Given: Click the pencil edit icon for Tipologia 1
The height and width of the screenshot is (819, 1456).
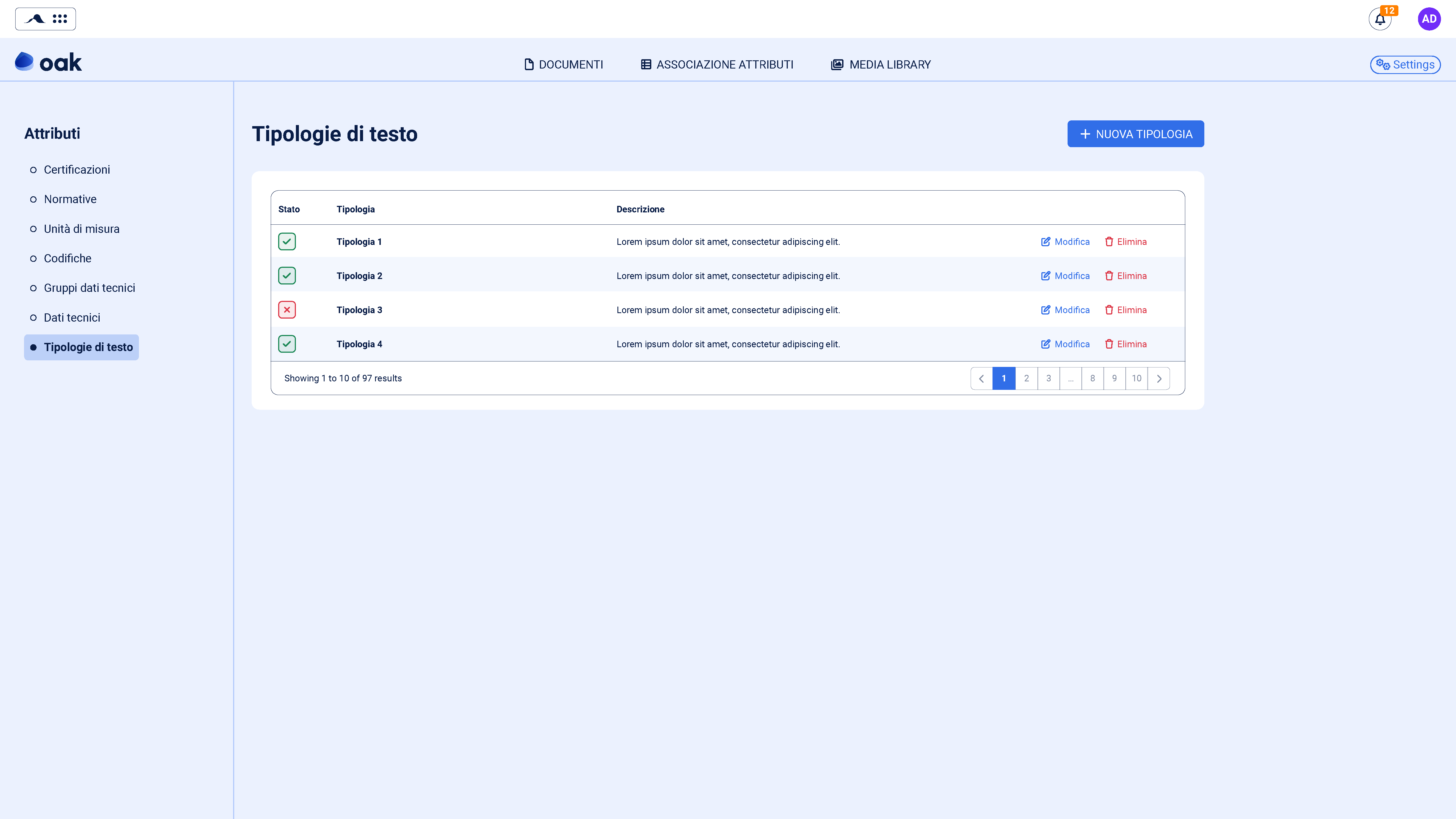Looking at the screenshot, I should pyautogui.click(x=1046, y=242).
